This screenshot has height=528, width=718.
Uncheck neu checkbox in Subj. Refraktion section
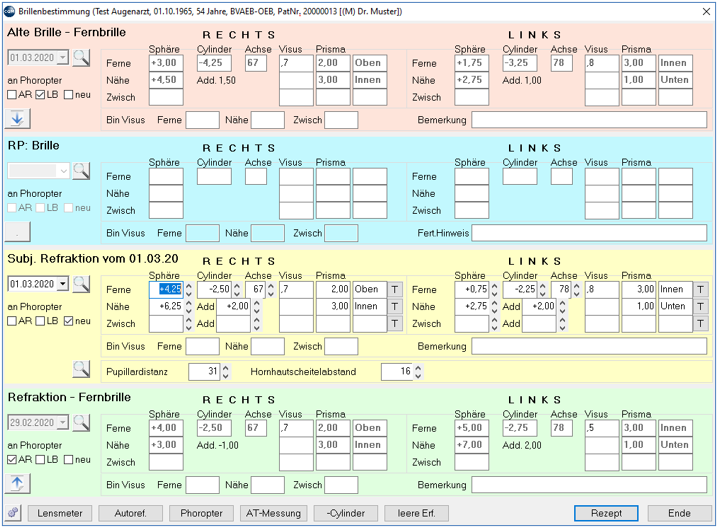68,321
